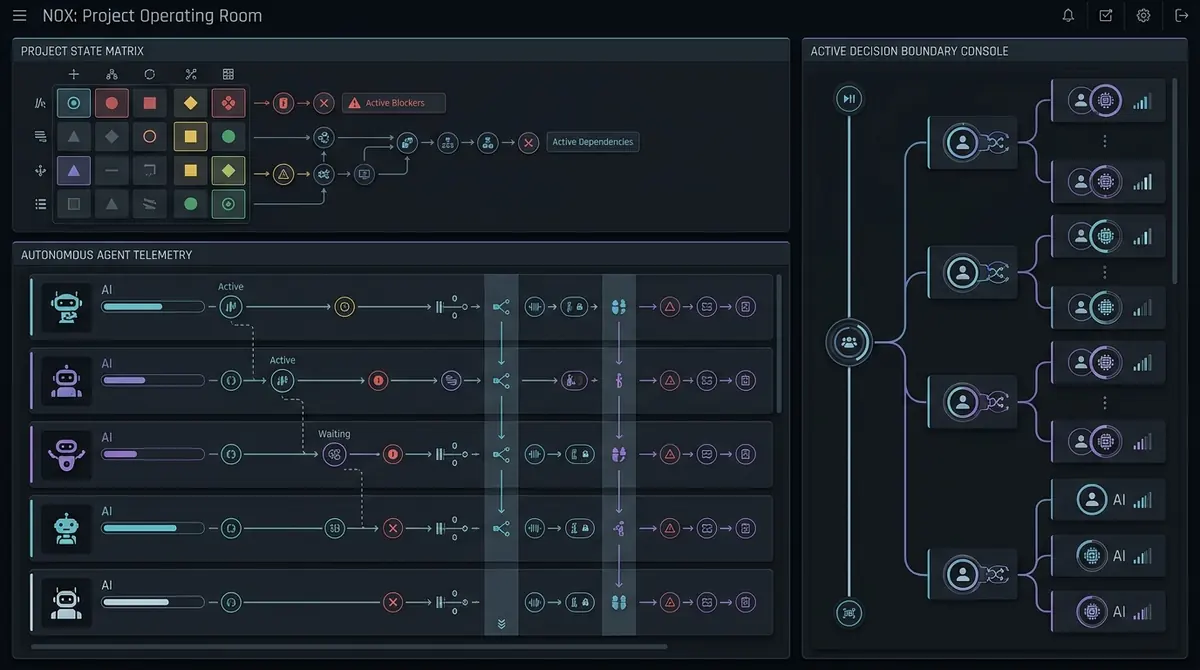Click the top teal robot's progress bar

(152, 307)
